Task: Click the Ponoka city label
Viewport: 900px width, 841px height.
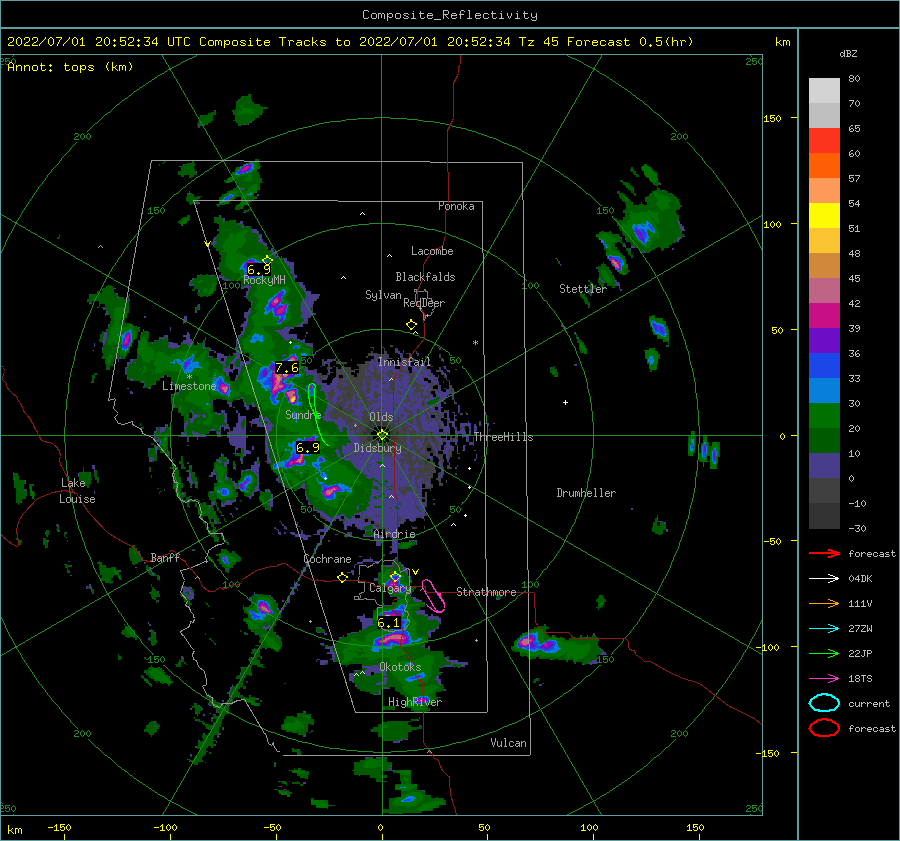Action: [456, 206]
